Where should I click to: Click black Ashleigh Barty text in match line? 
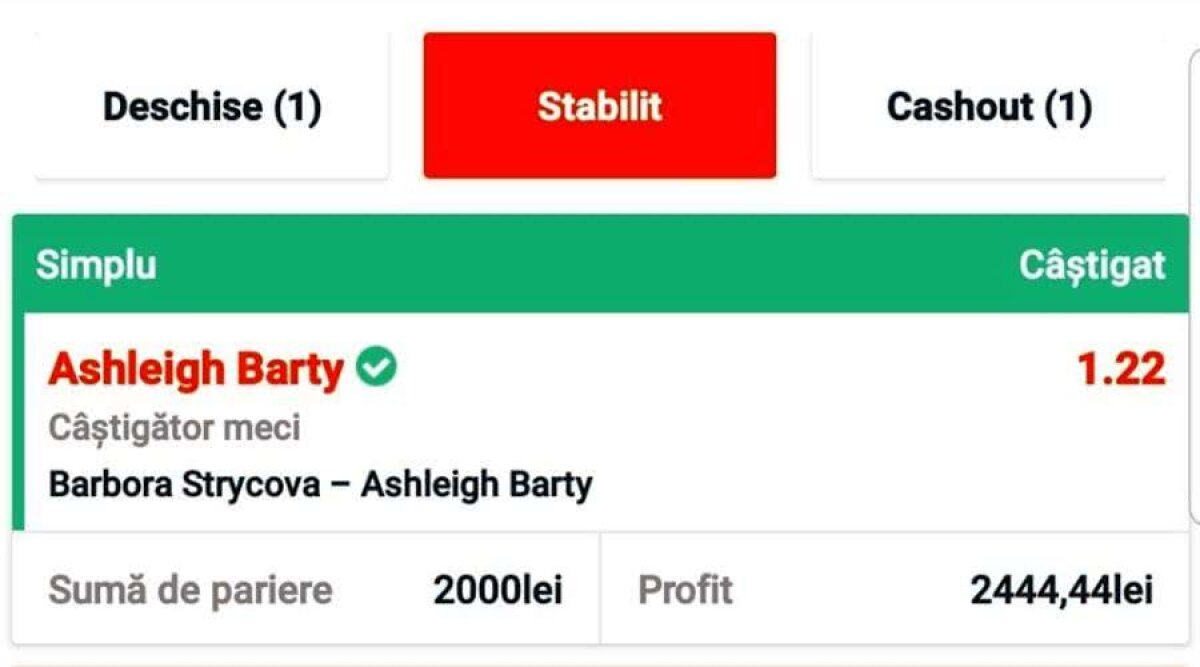click(x=476, y=485)
